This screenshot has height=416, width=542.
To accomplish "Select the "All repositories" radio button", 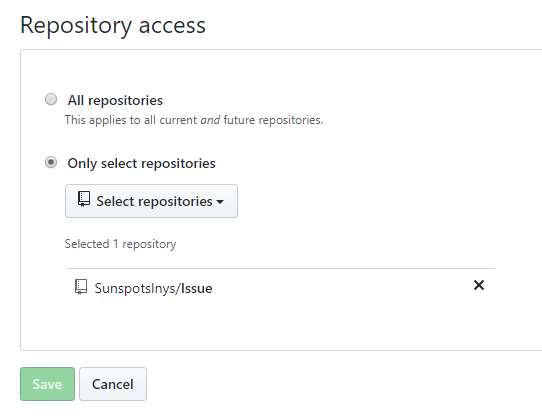I will [51, 99].
